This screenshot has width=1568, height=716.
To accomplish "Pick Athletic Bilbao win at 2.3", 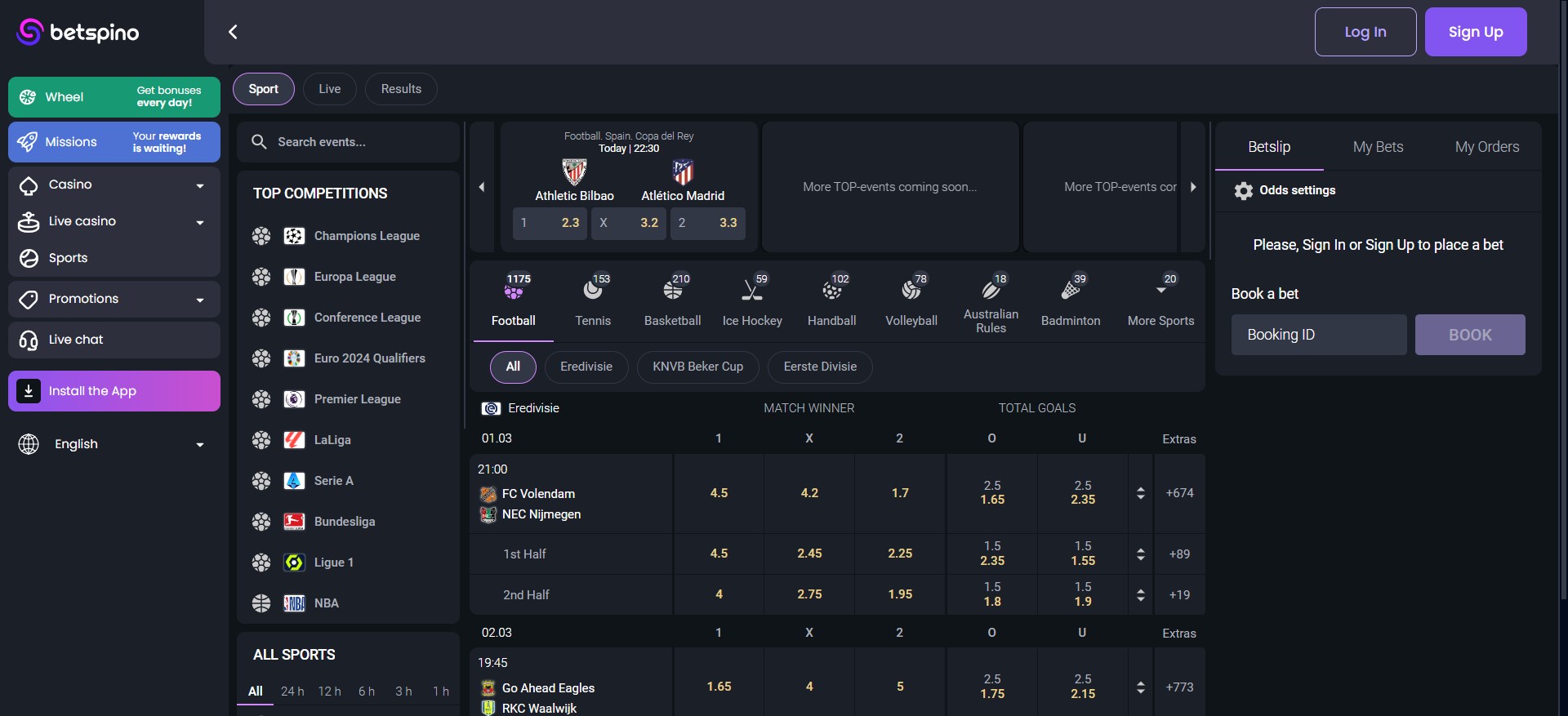I will pyautogui.click(x=550, y=223).
